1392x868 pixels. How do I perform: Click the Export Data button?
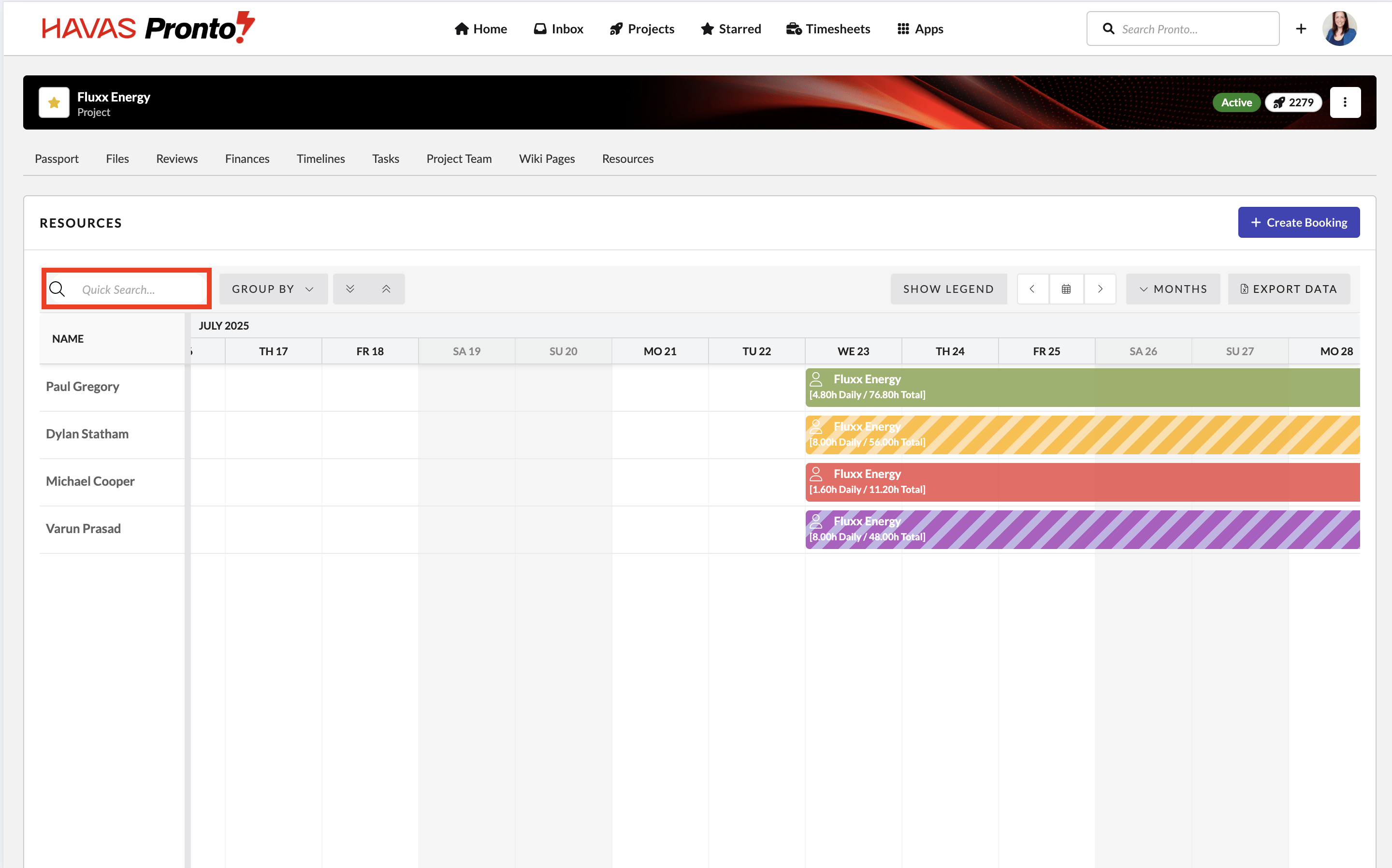pyautogui.click(x=1289, y=289)
